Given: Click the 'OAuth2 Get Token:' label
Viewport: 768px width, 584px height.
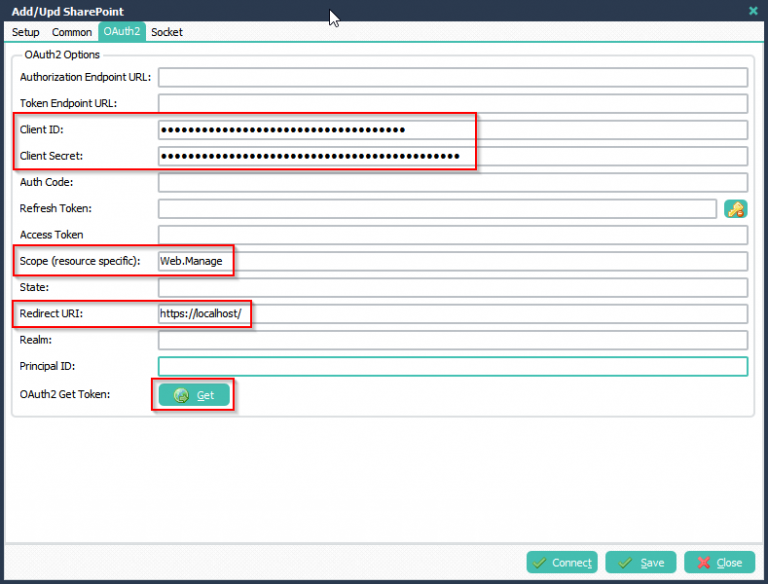Looking at the screenshot, I should pyautogui.click(x=65, y=394).
